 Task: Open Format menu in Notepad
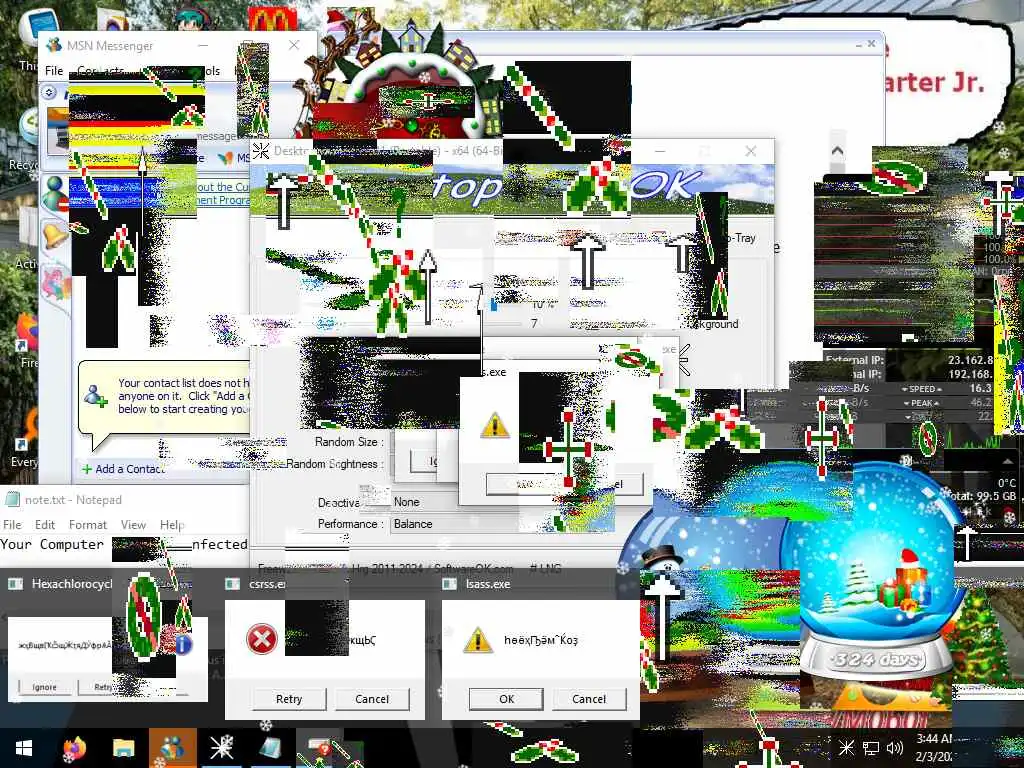click(88, 524)
